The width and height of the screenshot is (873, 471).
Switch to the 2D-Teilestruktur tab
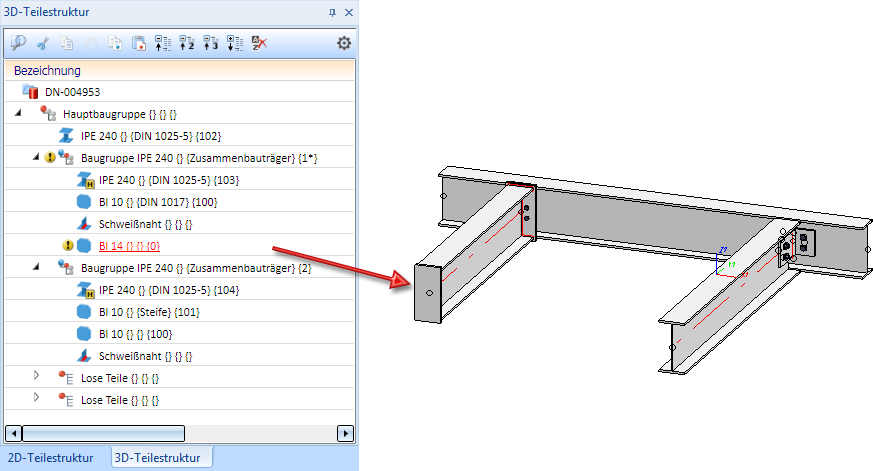(50, 458)
